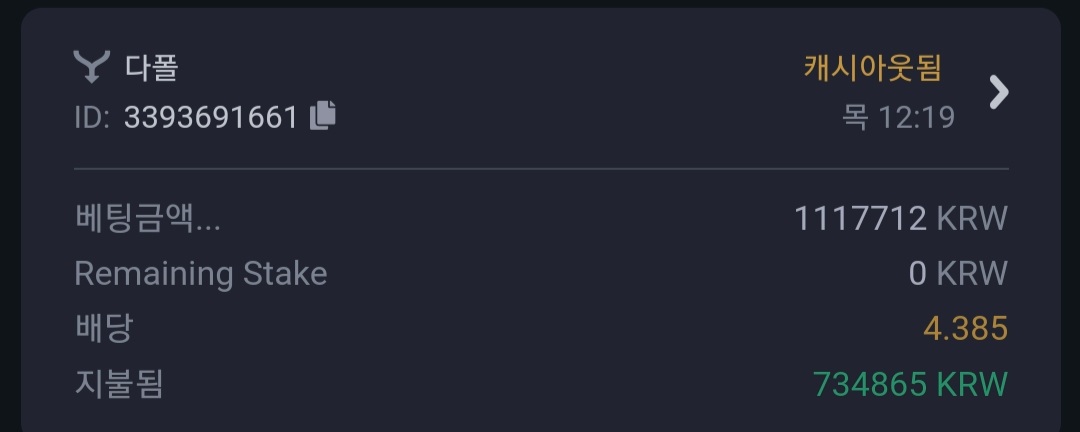Screen dimensions: 1080x432
Task: Select the 734865 KRW payout amount
Action: pos(911,384)
